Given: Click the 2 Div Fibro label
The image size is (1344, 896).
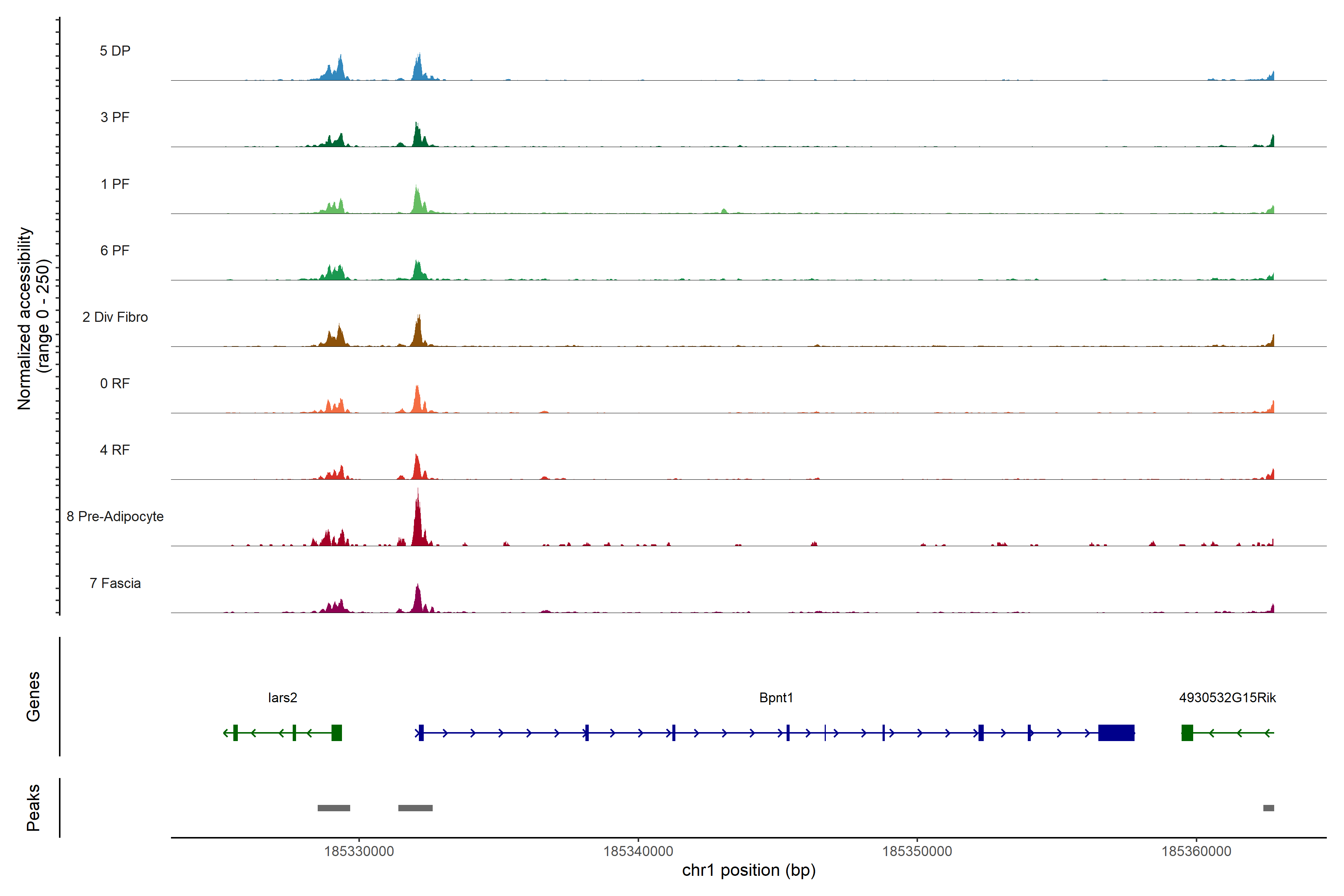Looking at the screenshot, I should 115,317.
